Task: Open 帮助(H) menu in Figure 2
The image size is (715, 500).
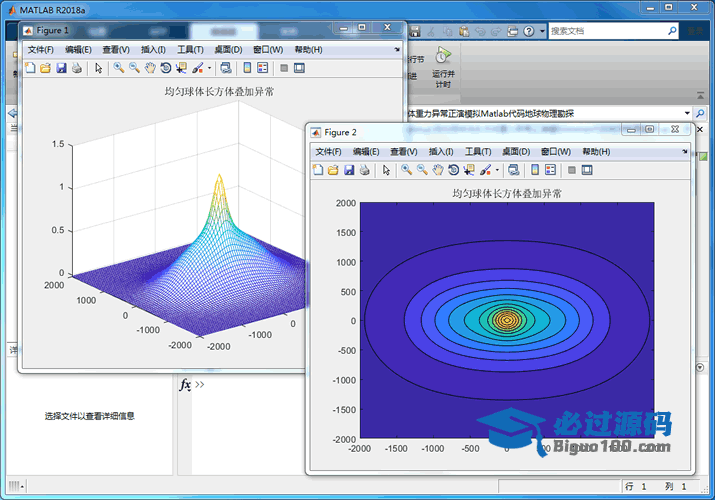Action: (x=596, y=152)
